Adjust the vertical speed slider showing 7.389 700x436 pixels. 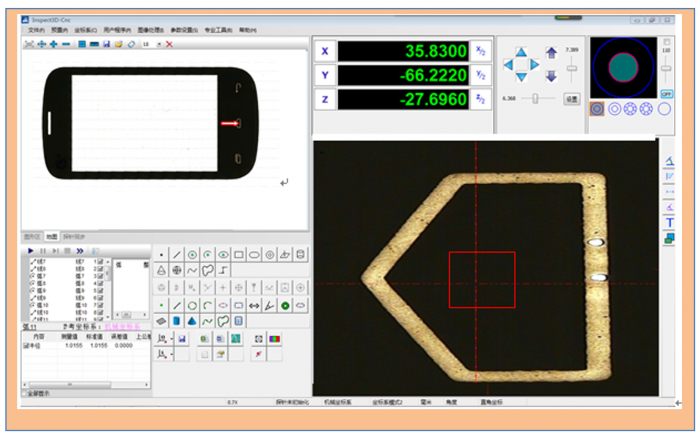[572, 68]
